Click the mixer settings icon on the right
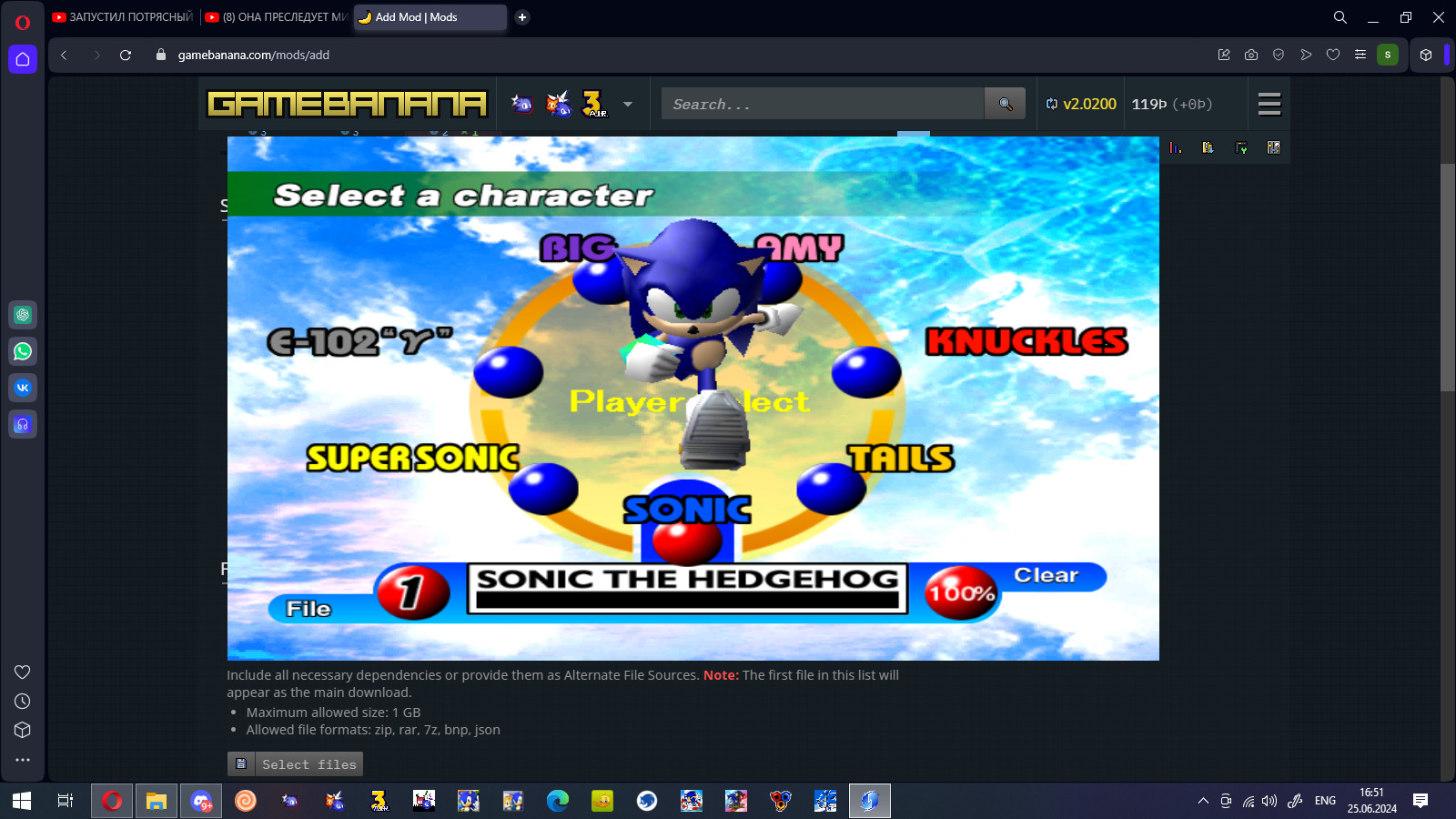This screenshot has width=1456, height=819. [1274, 147]
